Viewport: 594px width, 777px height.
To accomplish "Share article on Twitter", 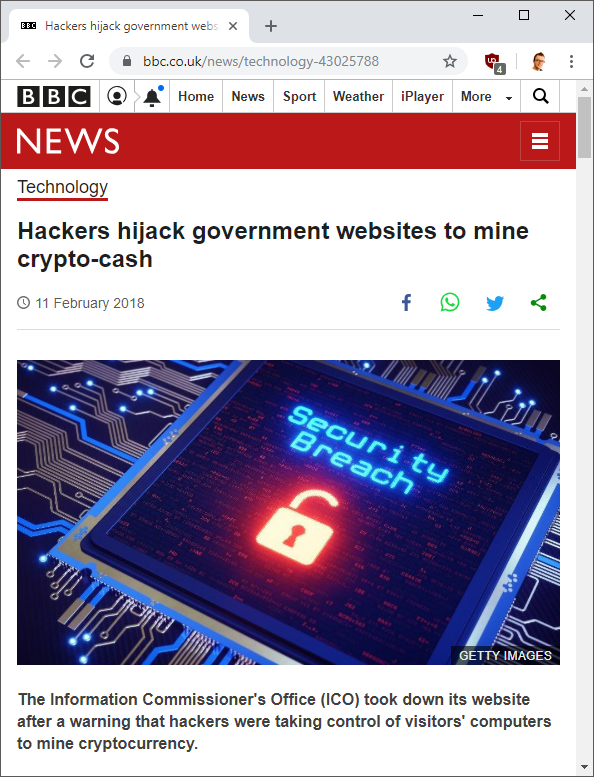I will pos(495,303).
